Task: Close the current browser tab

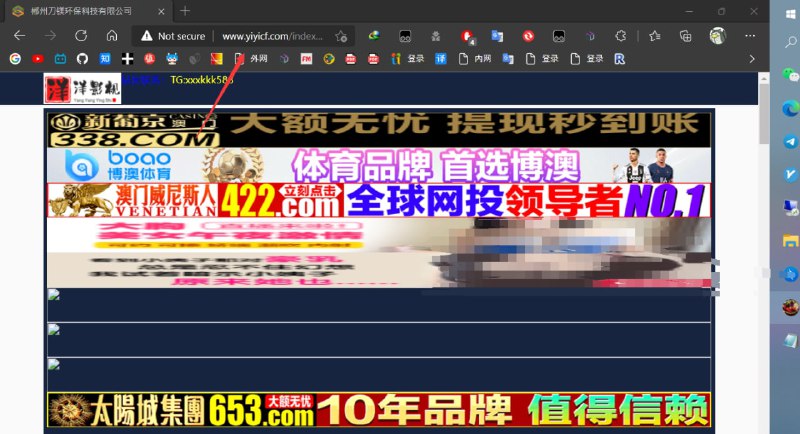Action: click(161, 11)
